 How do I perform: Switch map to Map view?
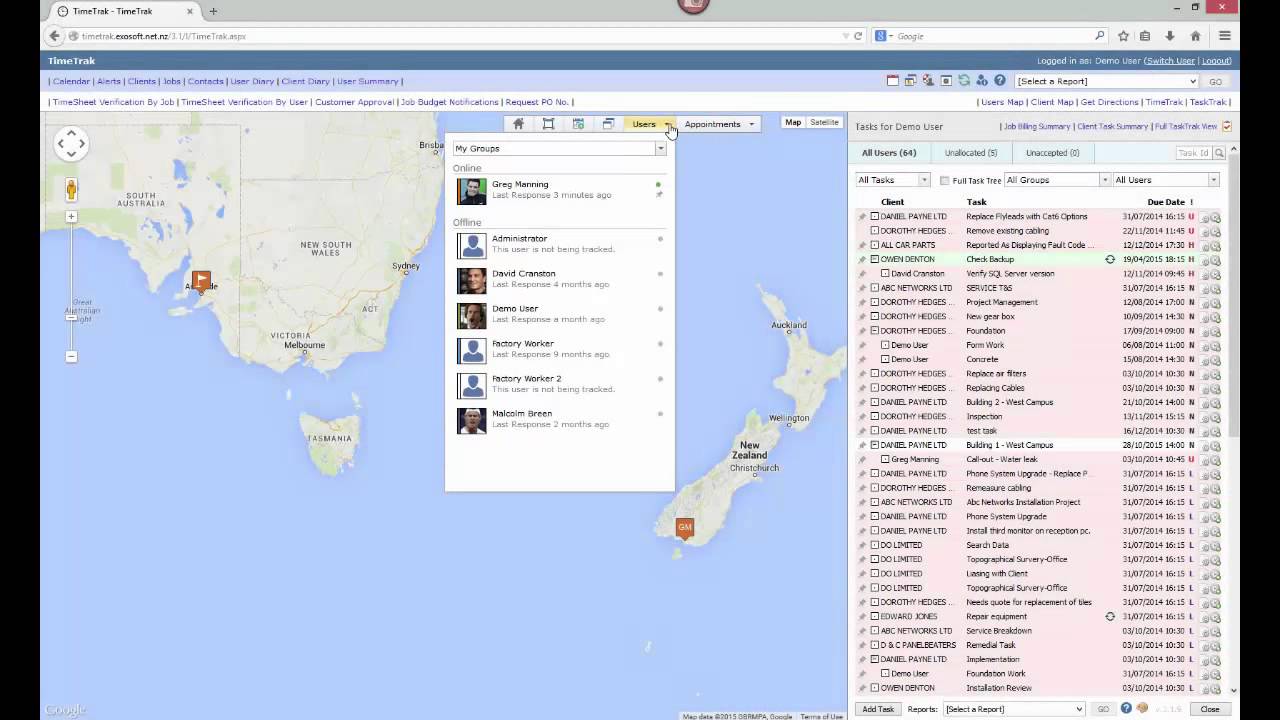[793, 123]
